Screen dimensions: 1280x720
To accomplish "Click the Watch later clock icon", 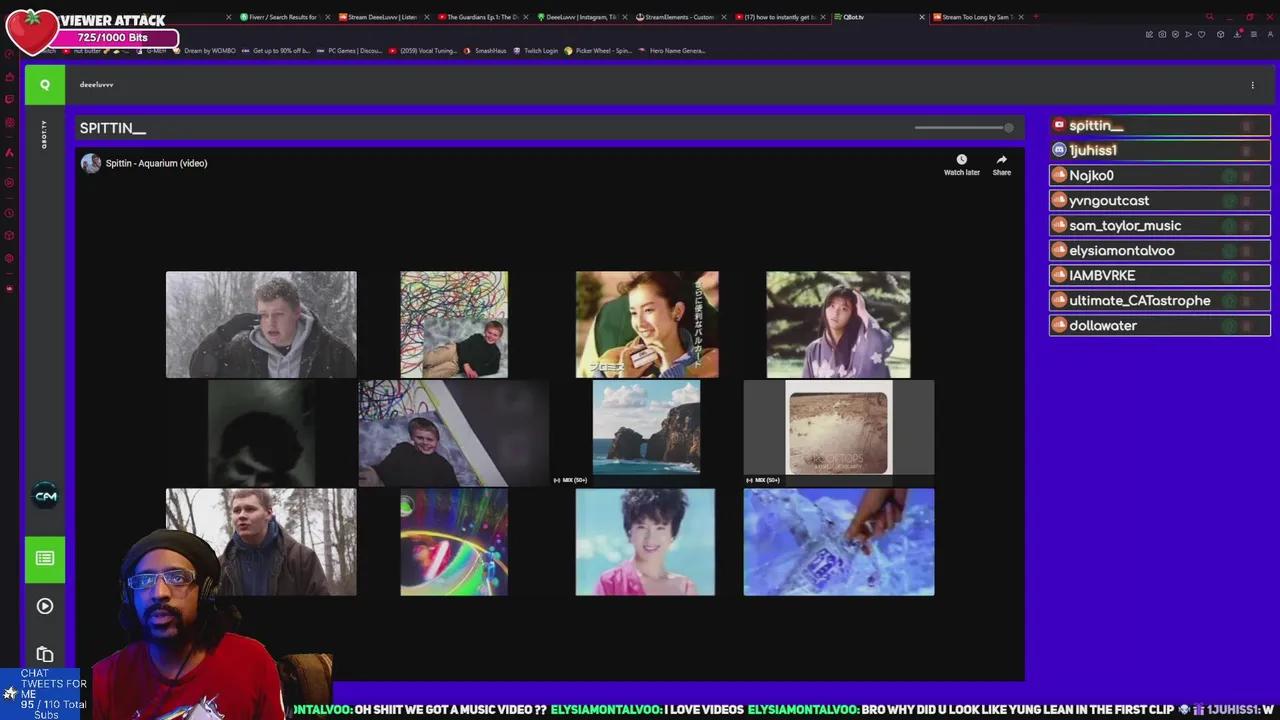I will [x=961, y=160].
